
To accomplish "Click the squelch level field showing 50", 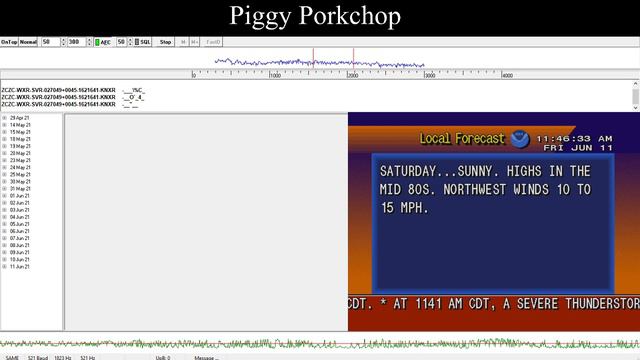I will click(x=122, y=42).
